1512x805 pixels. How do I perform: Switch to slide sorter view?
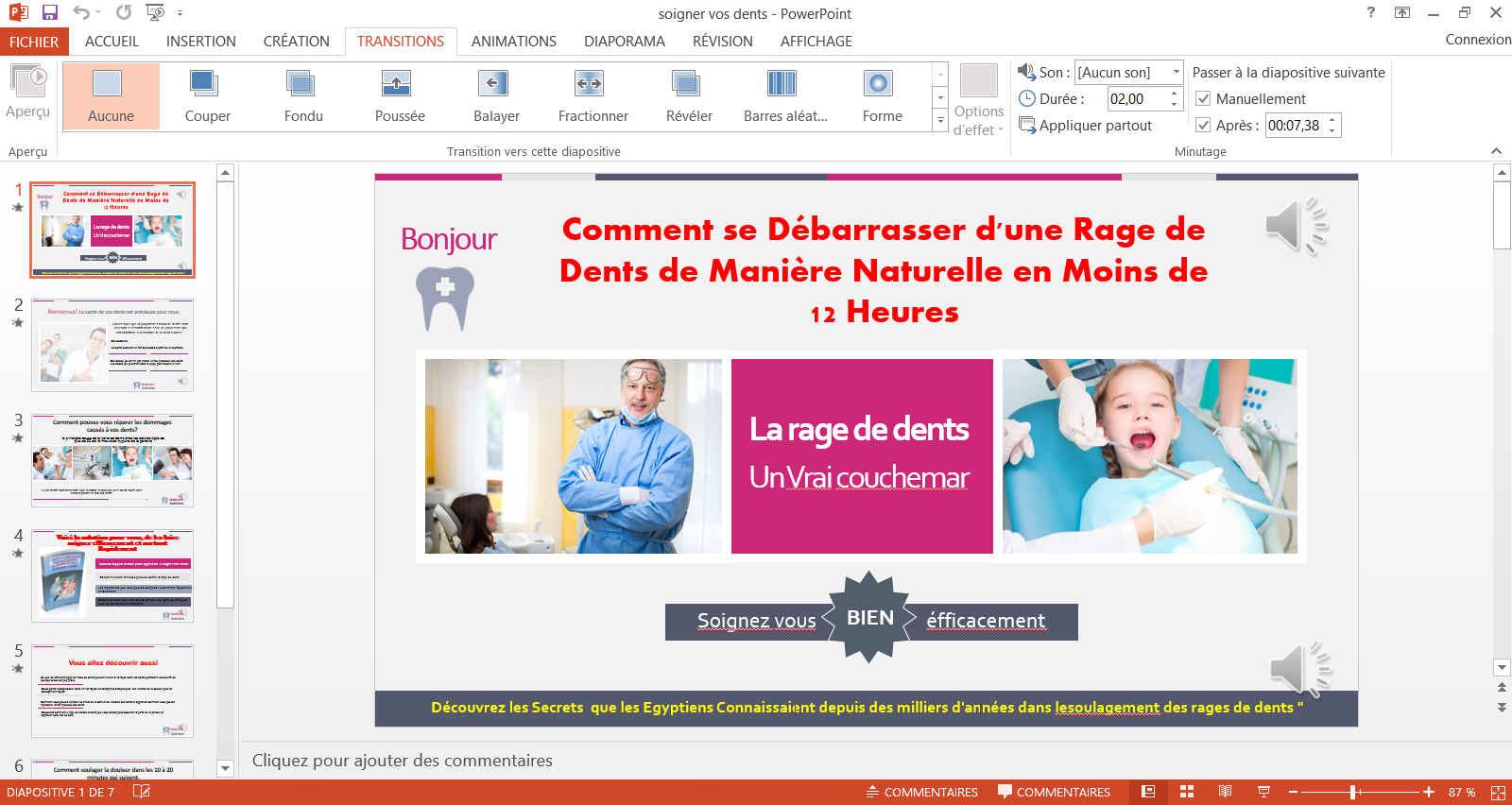(1187, 792)
